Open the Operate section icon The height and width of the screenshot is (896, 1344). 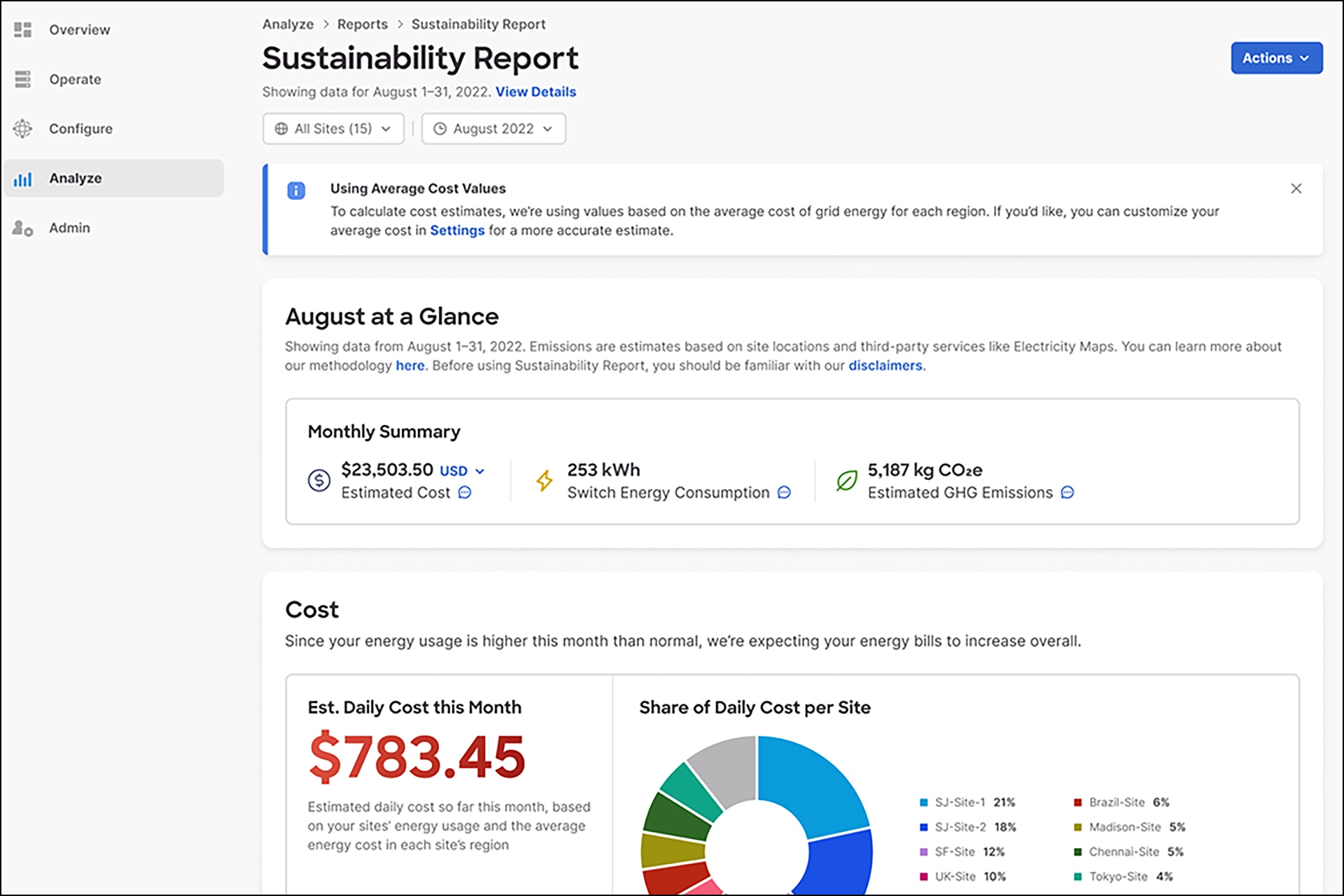(23, 79)
